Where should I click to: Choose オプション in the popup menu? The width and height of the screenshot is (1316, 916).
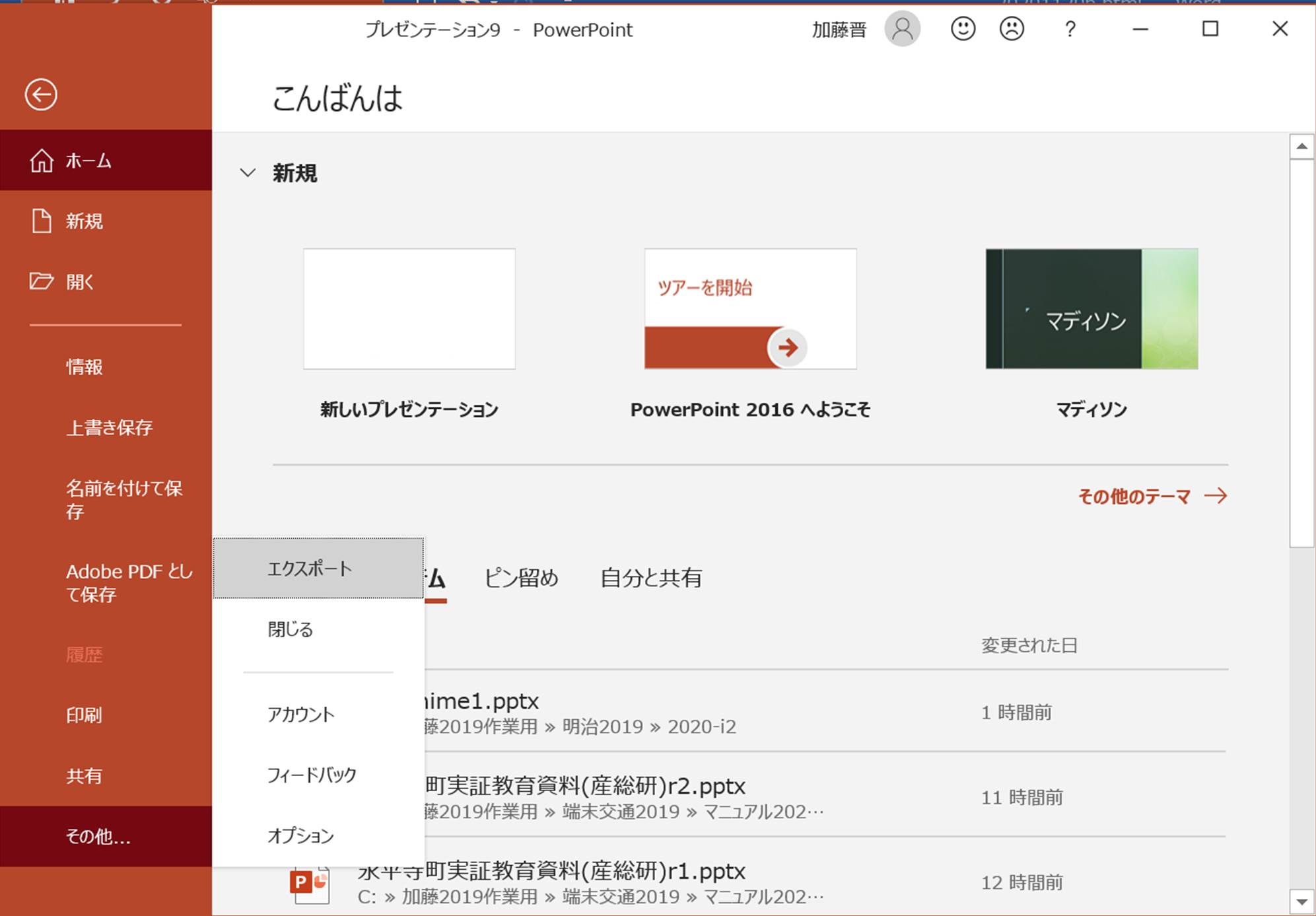click(x=301, y=835)
